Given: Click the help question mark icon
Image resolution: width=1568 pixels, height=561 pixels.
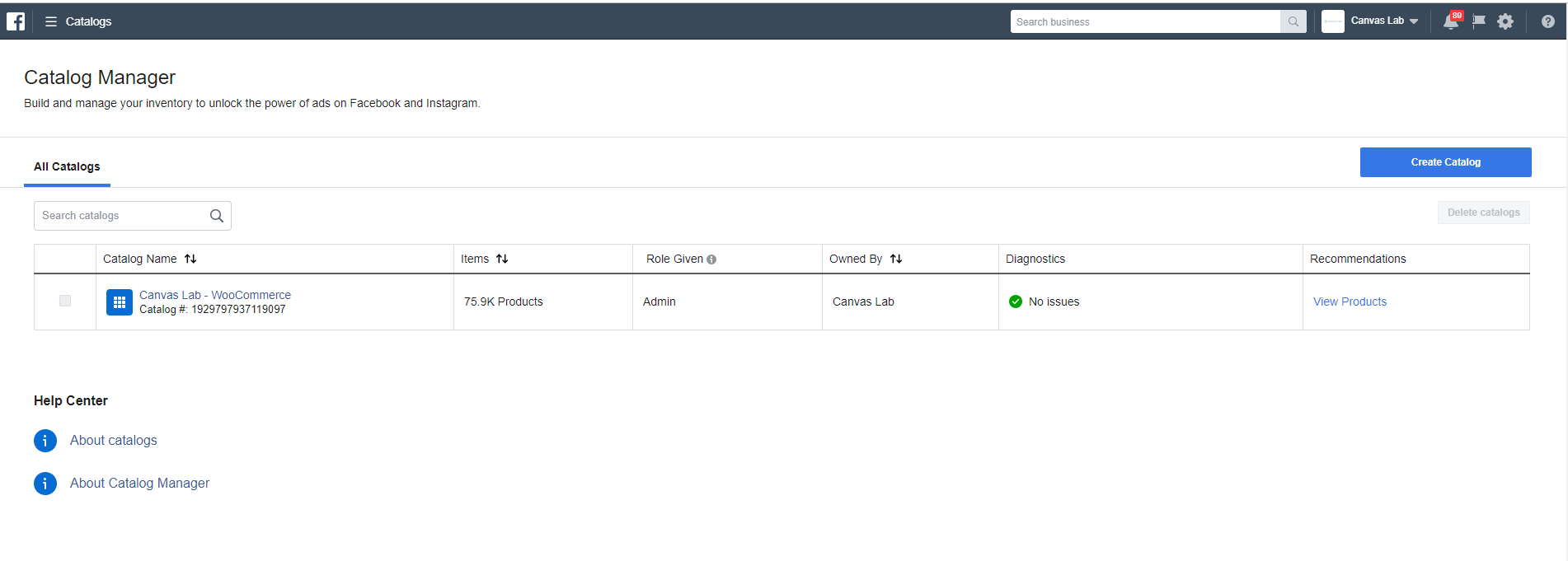Looking at the screenshot, I should [1548, 21].
